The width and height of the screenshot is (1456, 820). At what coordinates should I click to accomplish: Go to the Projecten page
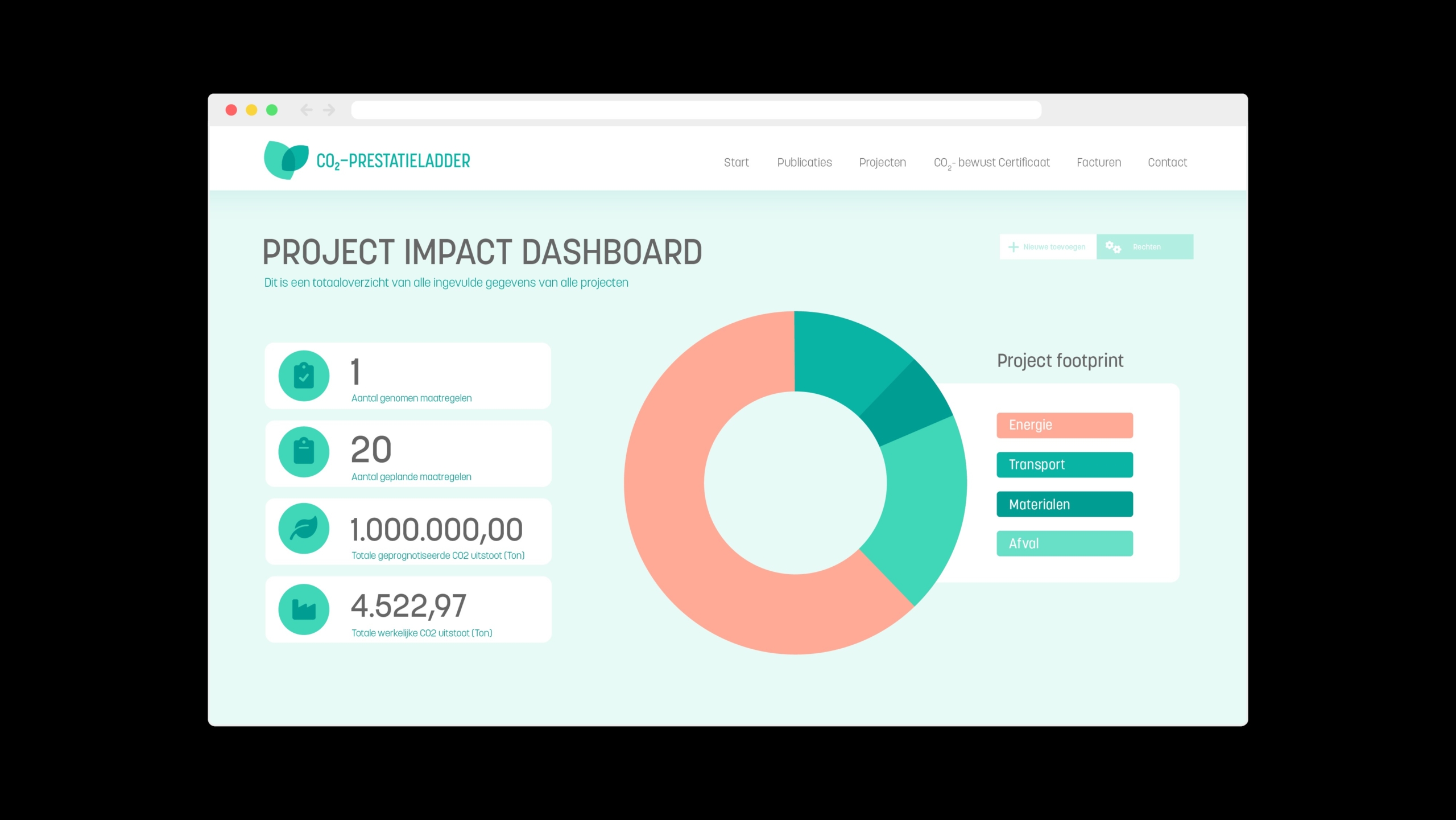[x=882, y=163]
